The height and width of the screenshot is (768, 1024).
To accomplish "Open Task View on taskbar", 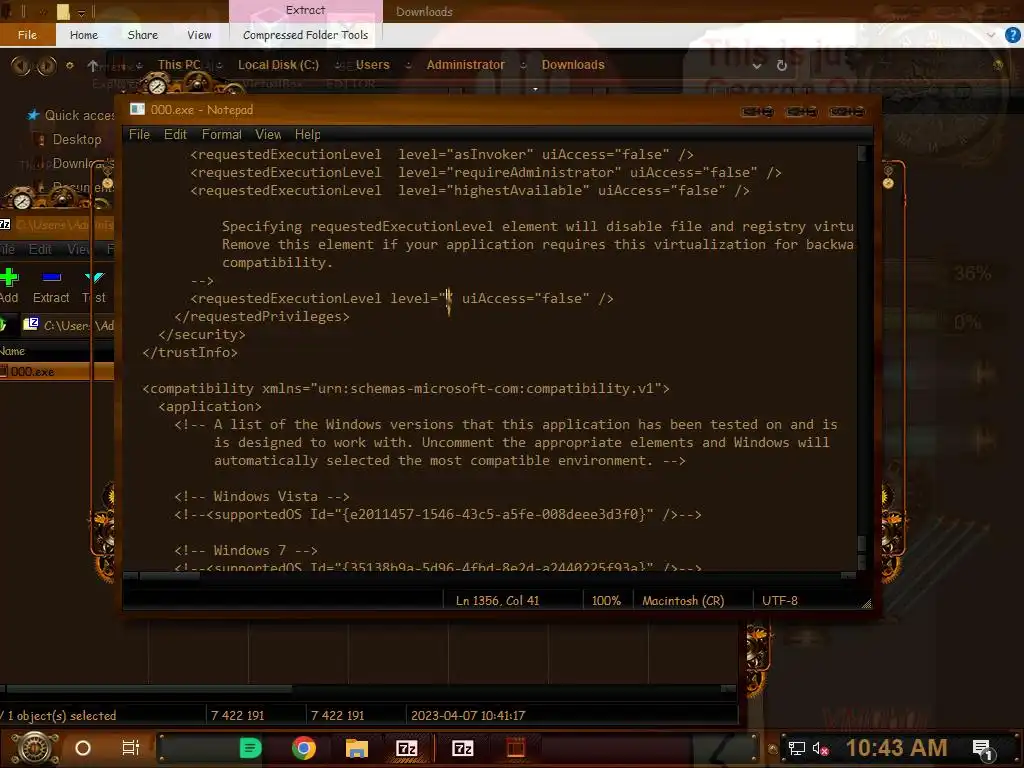I will [131, 748].
